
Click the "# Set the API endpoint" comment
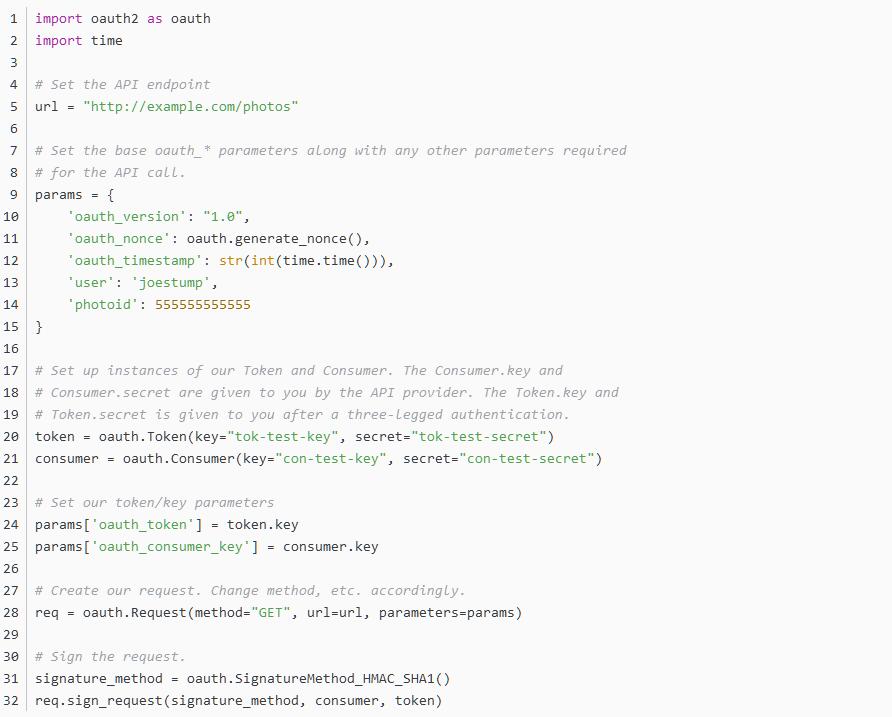click(x=123, y=84)
